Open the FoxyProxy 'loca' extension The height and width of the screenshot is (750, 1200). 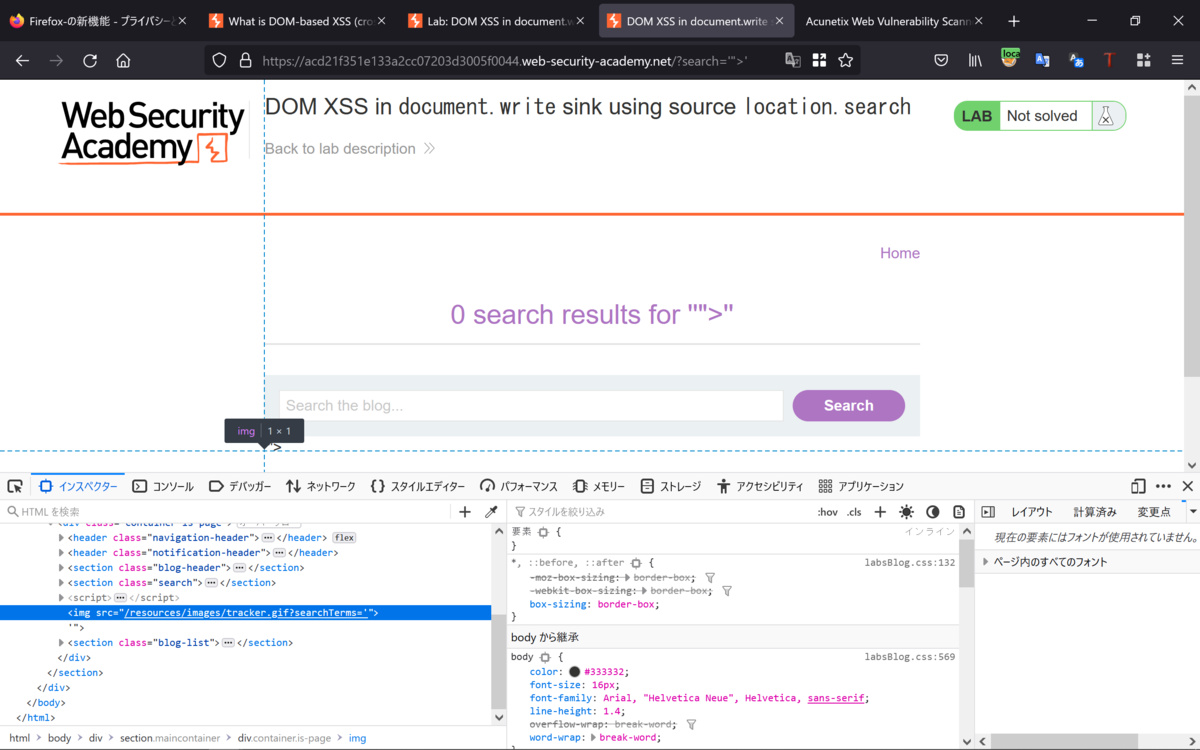1010,58
